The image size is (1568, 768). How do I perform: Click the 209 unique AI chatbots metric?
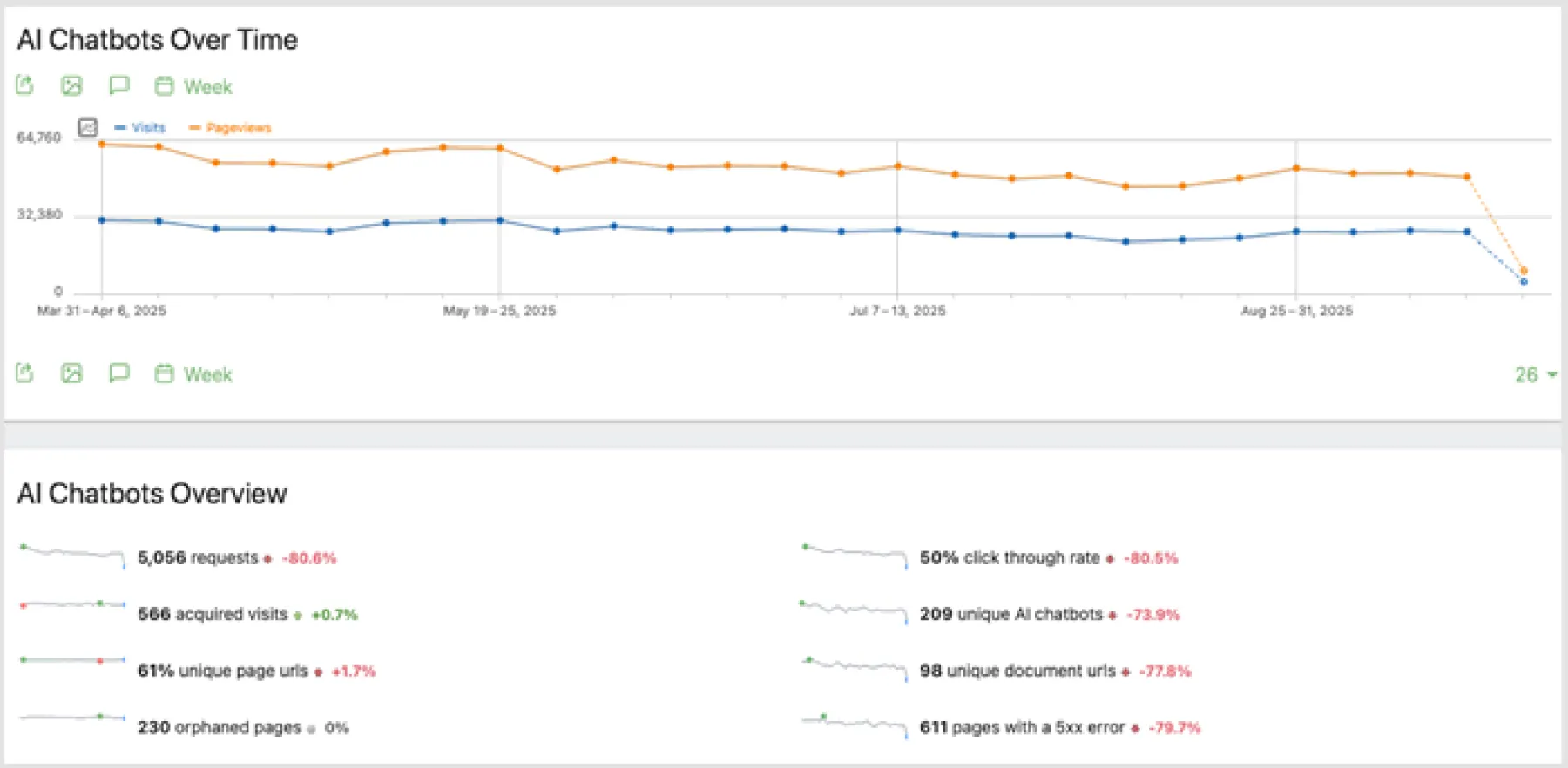tap(1010, 615)
